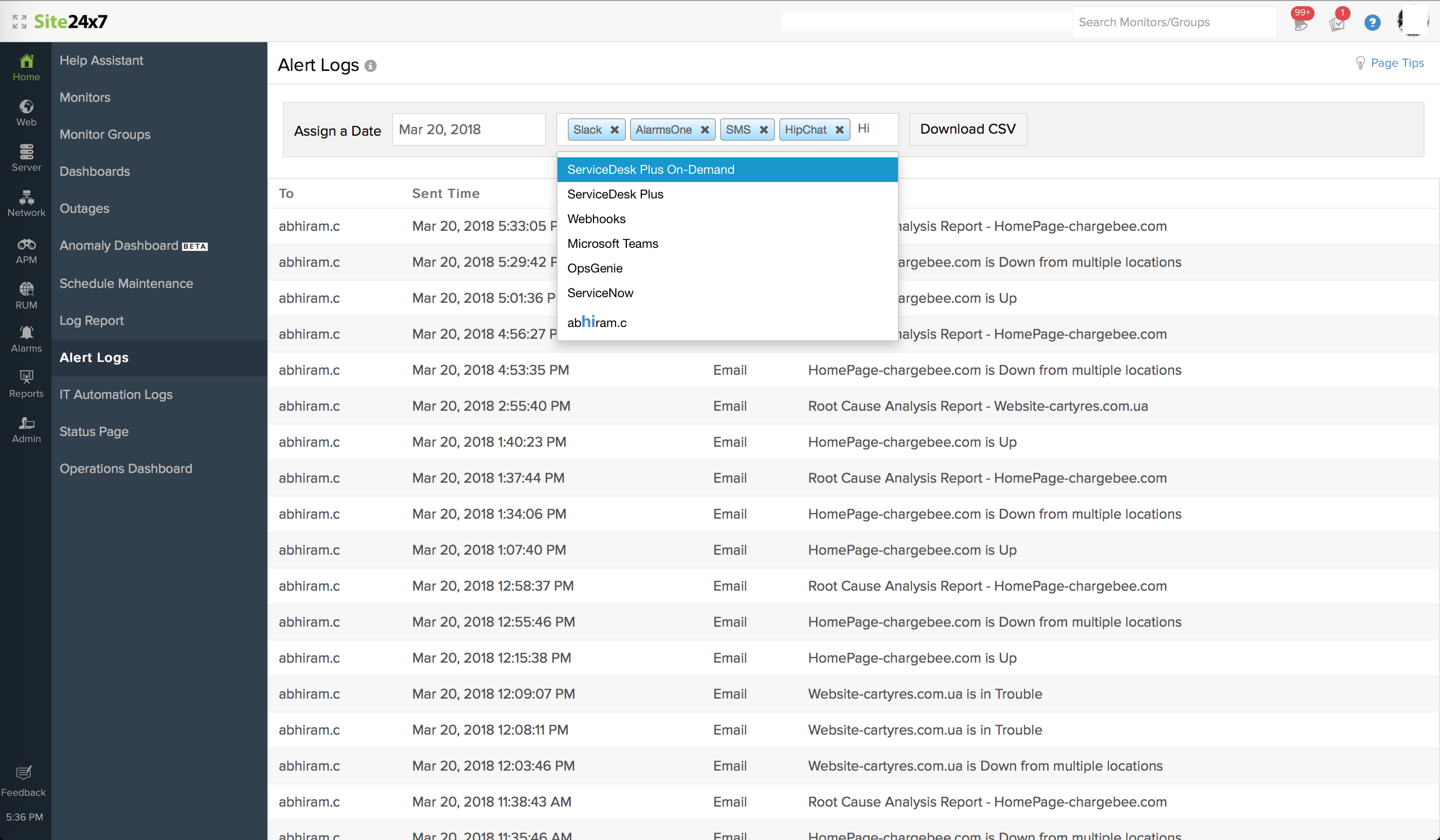
Task: Click the Assign a Date field
Action: (x=468, y=130)
